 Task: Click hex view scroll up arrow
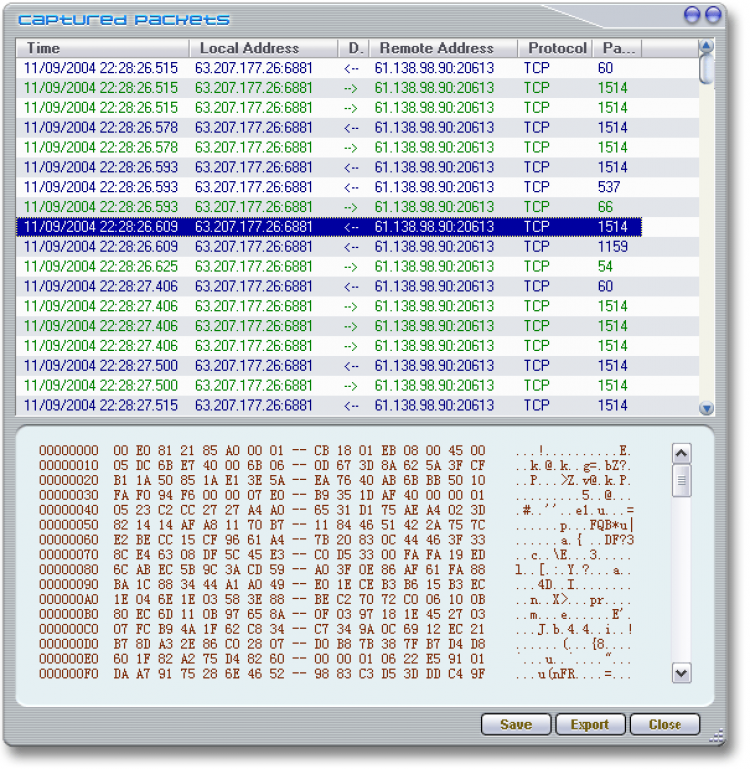click(x=681, y=454)
